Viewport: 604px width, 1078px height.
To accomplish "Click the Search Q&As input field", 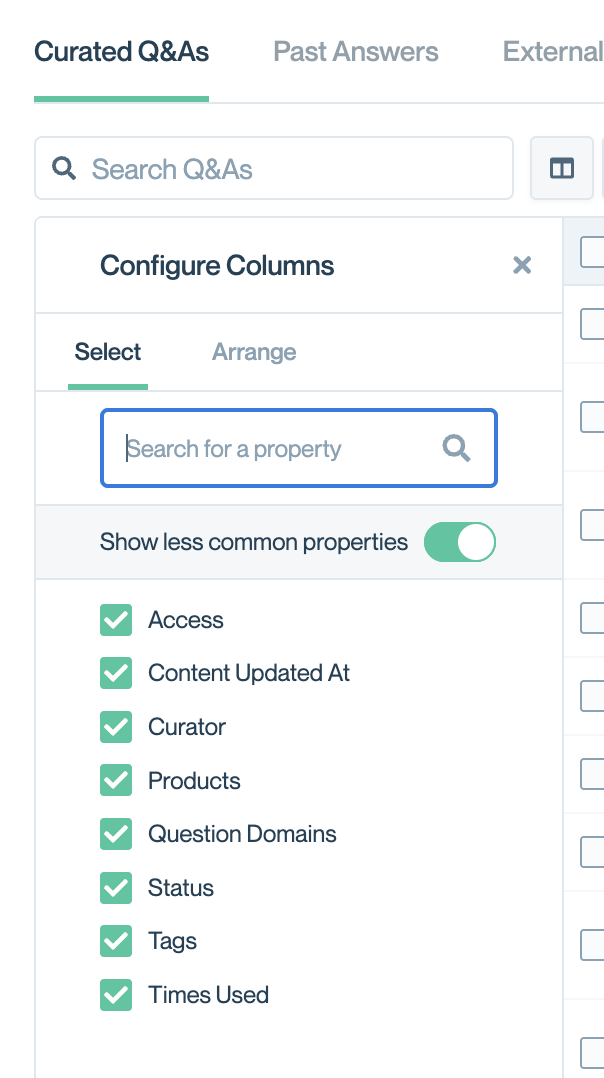I will click(290, 169).
